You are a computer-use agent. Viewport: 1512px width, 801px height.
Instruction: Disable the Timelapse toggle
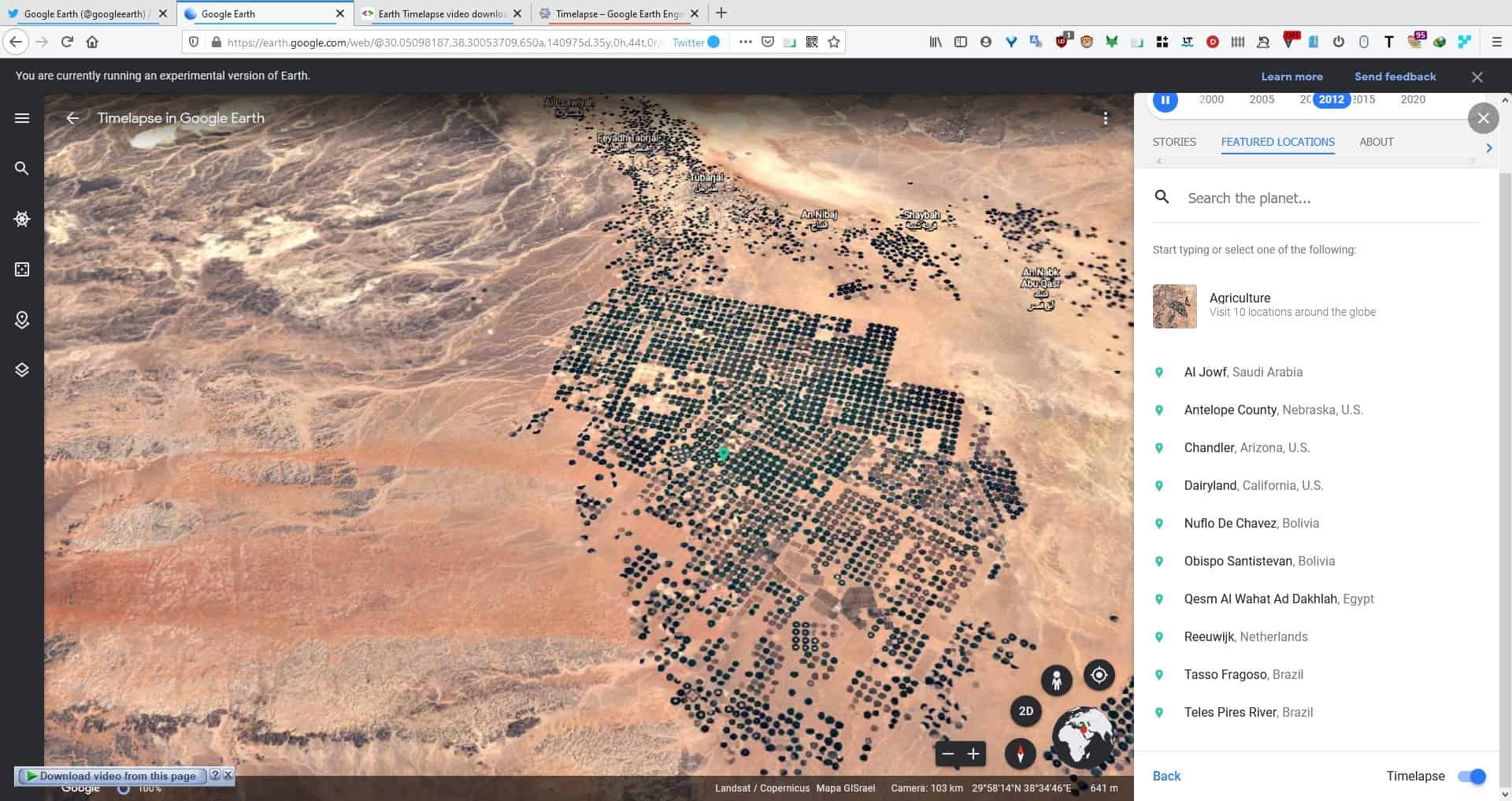[1476, 776]
